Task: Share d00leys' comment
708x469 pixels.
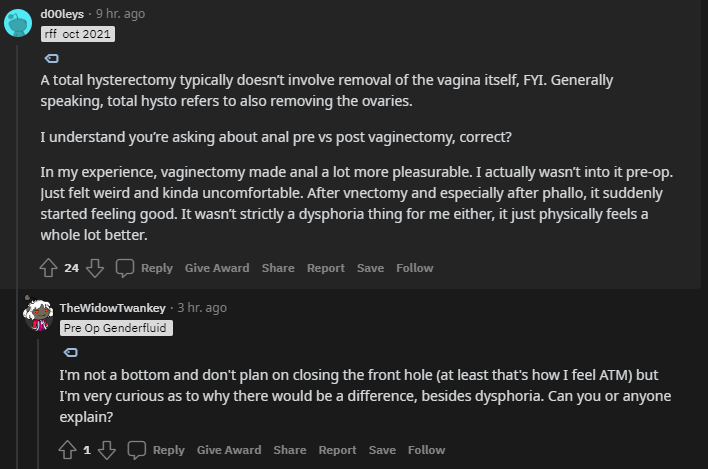Action: 278,268
